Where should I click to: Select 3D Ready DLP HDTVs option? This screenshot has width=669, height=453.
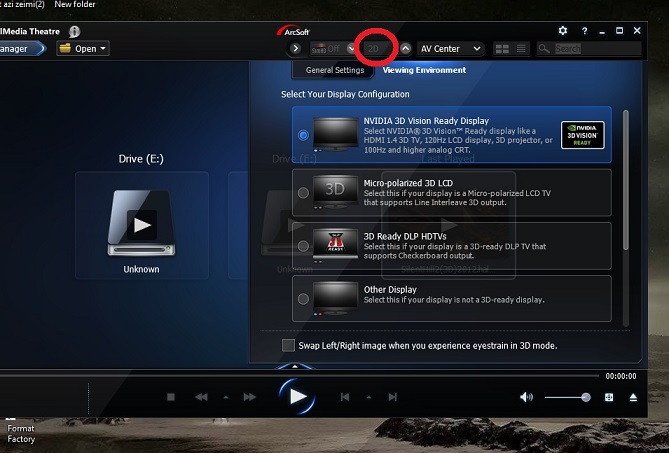[303, 246]
